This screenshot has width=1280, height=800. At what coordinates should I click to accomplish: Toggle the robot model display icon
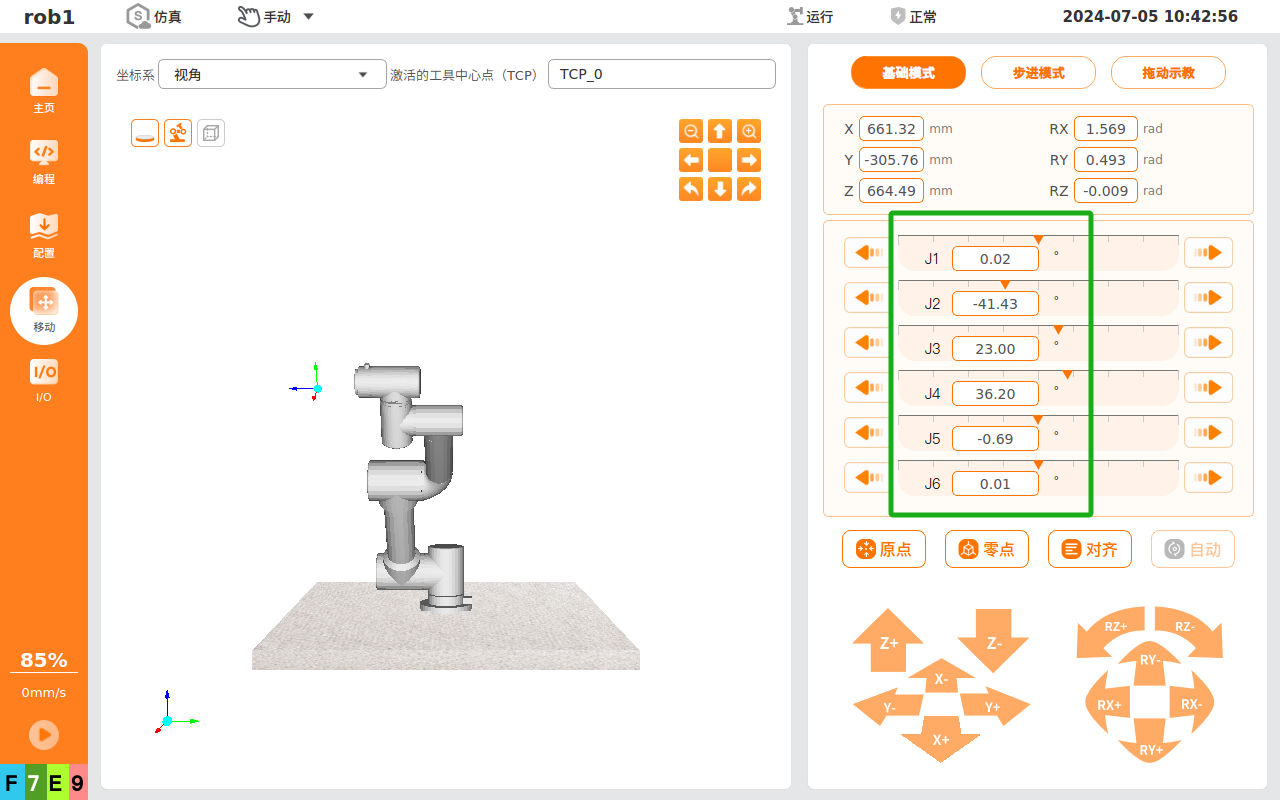pos(178,133)
